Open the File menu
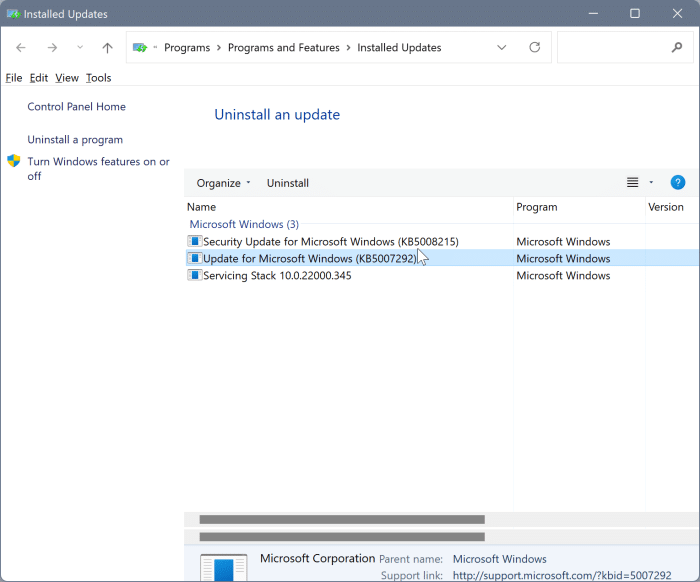700x582 pixels. [x=14, y=78]
